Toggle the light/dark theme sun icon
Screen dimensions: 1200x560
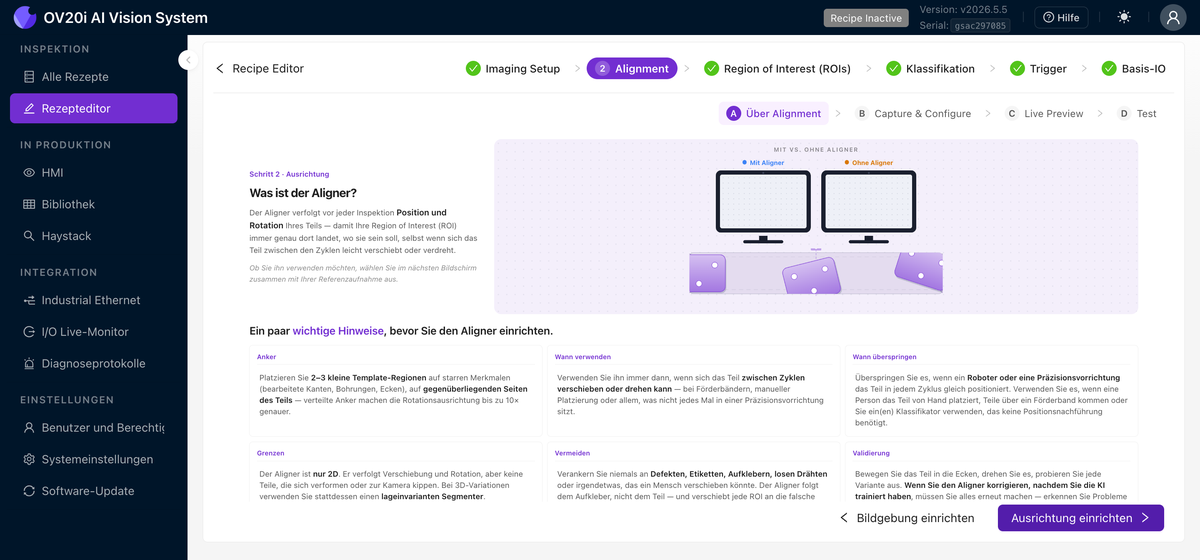1125,17
